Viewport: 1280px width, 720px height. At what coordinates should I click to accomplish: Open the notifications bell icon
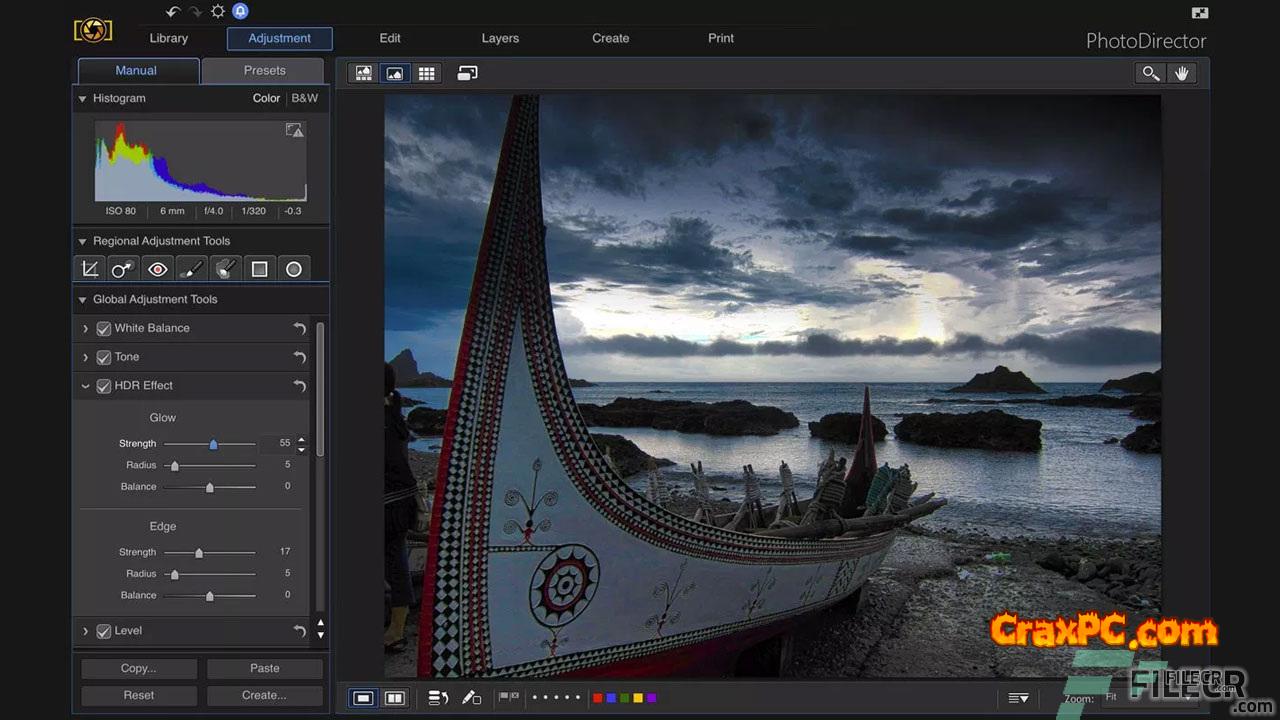tap(240, 12)
